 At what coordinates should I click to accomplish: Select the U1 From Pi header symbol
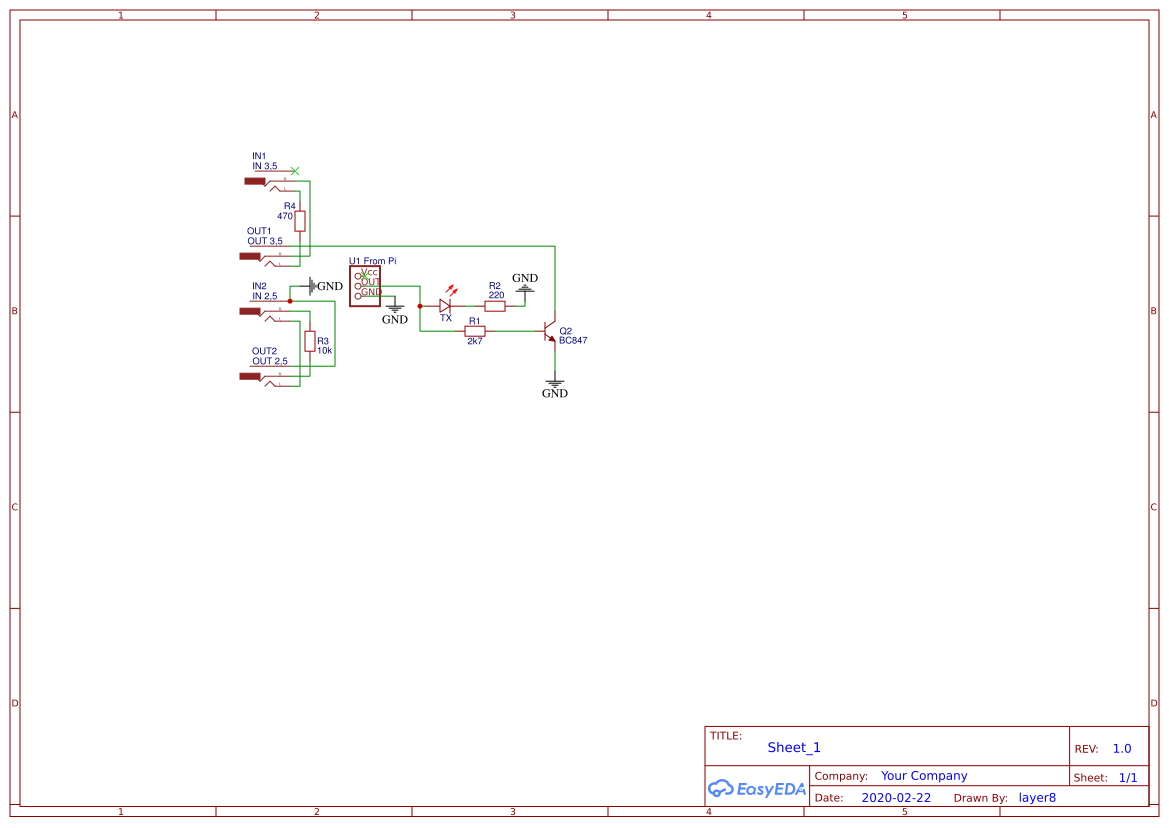point(365,285)
